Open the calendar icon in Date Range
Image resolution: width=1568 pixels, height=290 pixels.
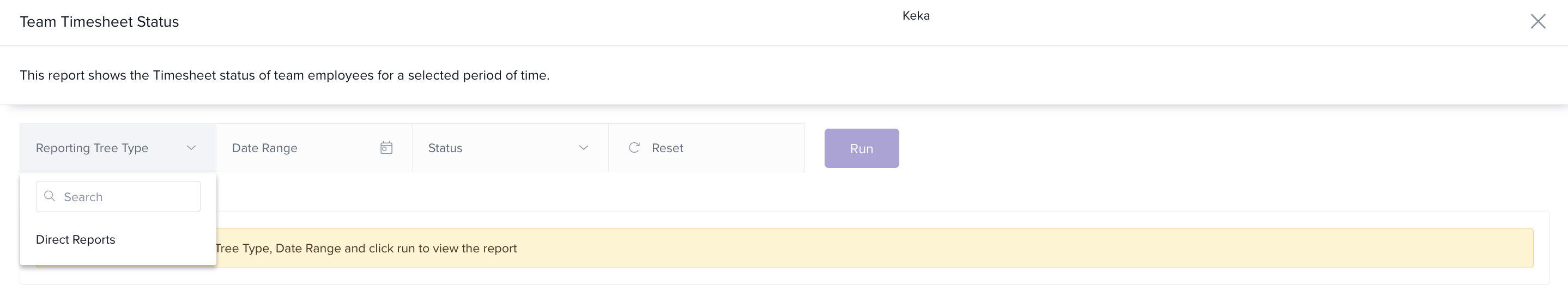click(x=386, y=148)
